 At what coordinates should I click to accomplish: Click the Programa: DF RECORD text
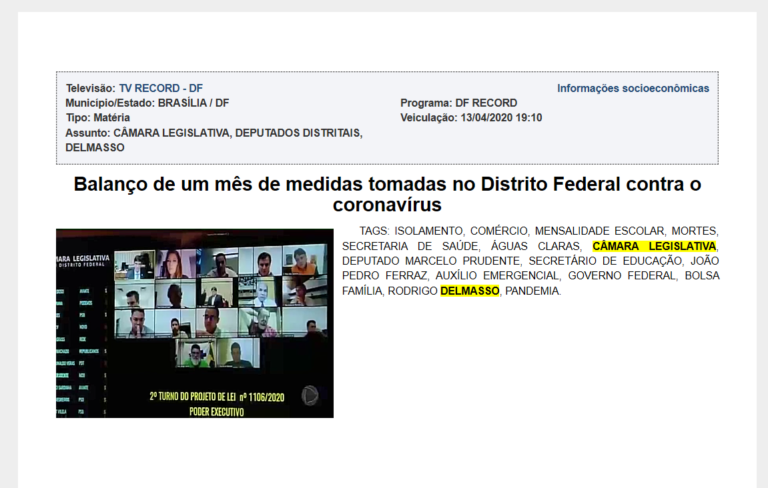(458, 103)
